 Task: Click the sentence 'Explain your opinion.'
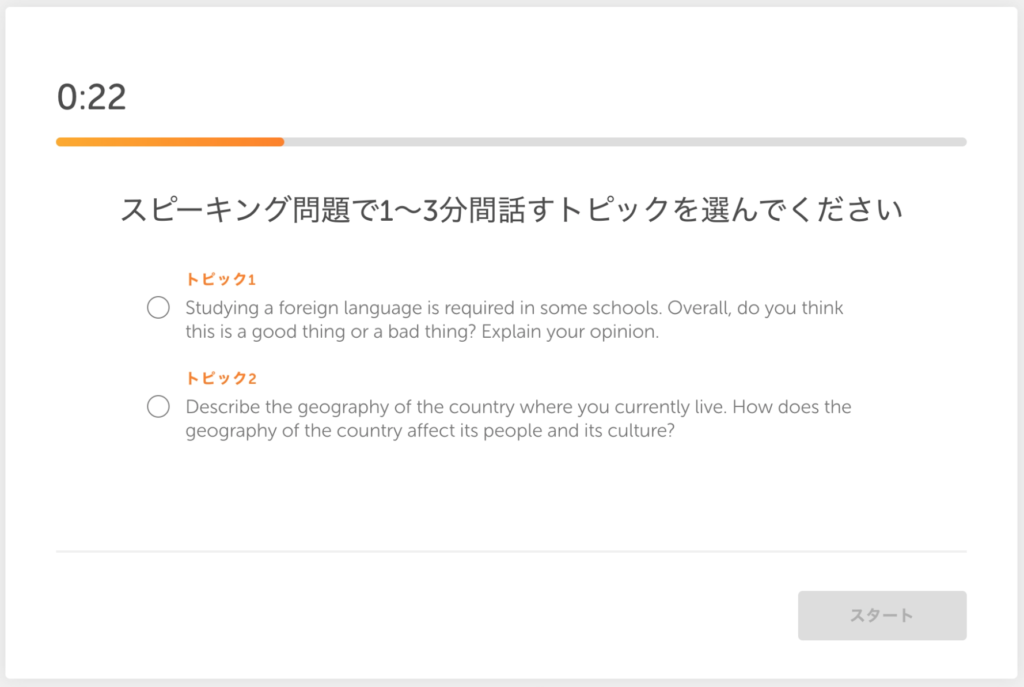(x=570, y=332)
